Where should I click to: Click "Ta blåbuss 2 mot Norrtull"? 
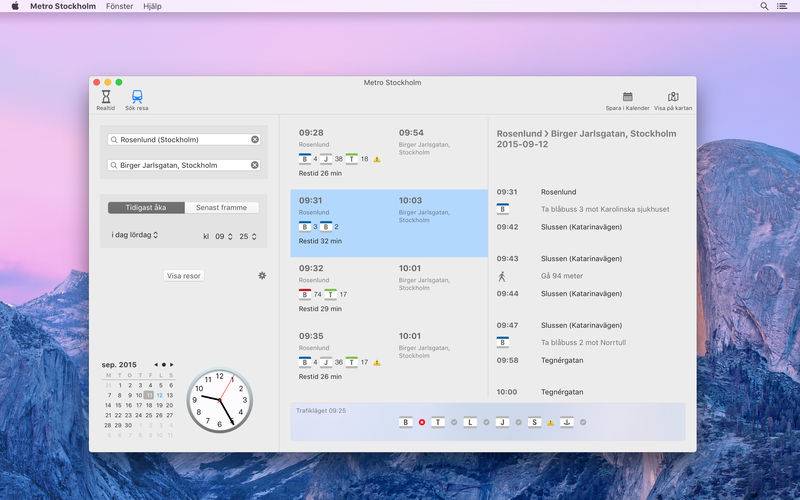click(583, 342)
